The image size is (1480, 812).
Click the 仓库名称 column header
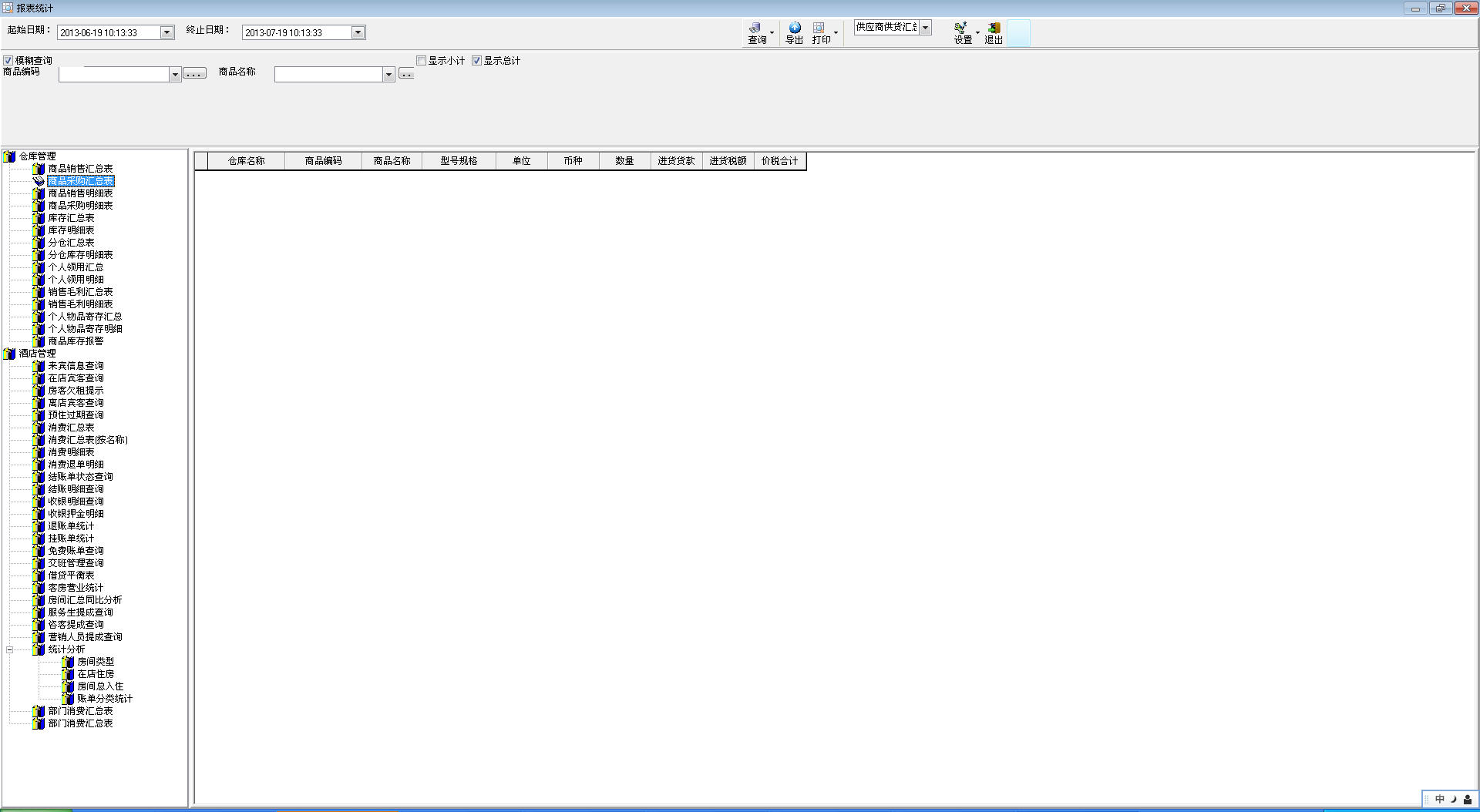246,161
